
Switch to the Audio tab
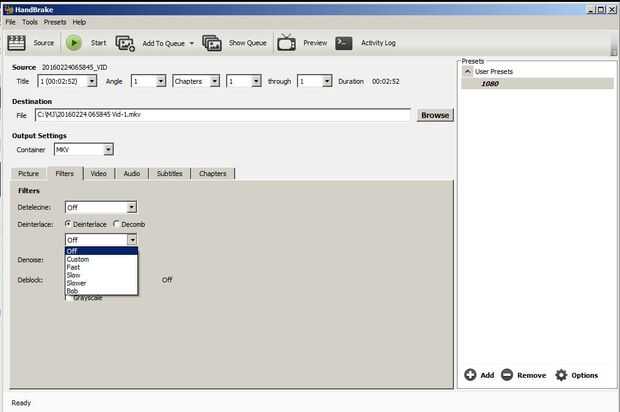[x=132, y=174]
